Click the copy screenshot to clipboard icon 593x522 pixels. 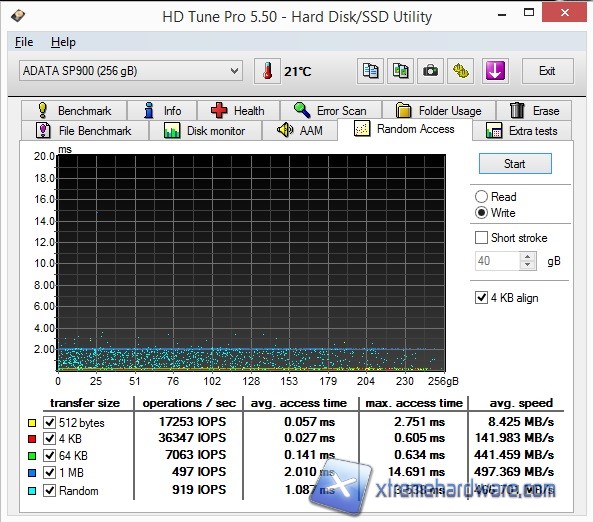[401, 71]
